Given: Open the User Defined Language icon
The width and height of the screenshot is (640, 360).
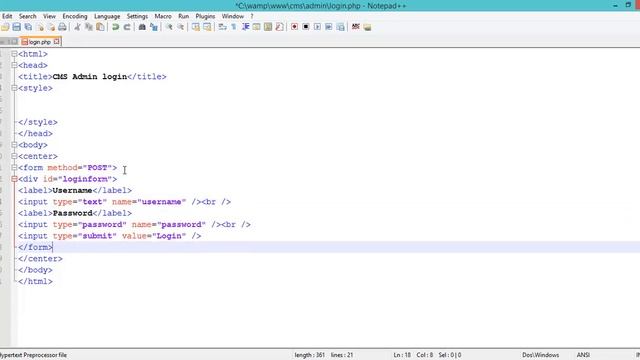Looking at the screenshot, I should [x=256, y=27].
